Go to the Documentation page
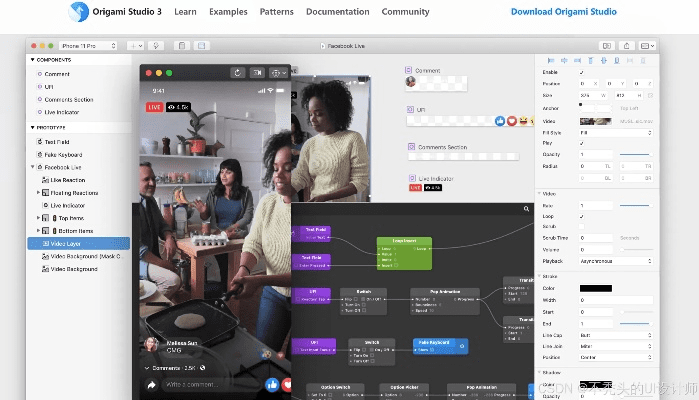Viewport: 699px width, 400px height. tap(337, 12)
